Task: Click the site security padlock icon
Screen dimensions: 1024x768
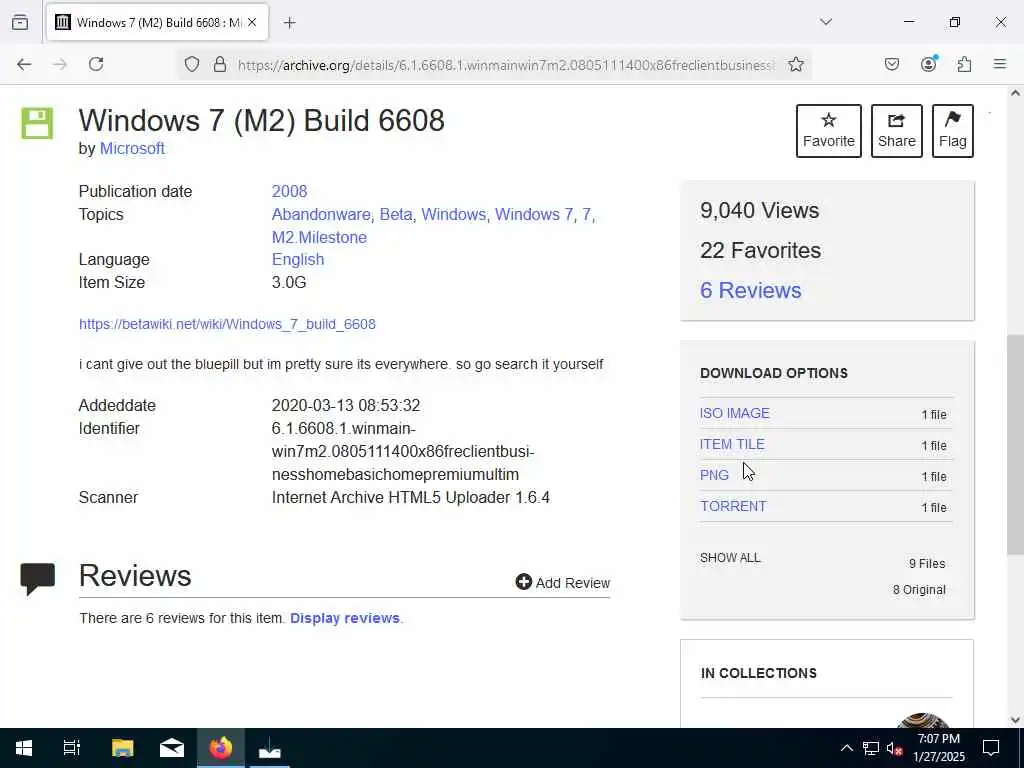Action: coord(220,64)
